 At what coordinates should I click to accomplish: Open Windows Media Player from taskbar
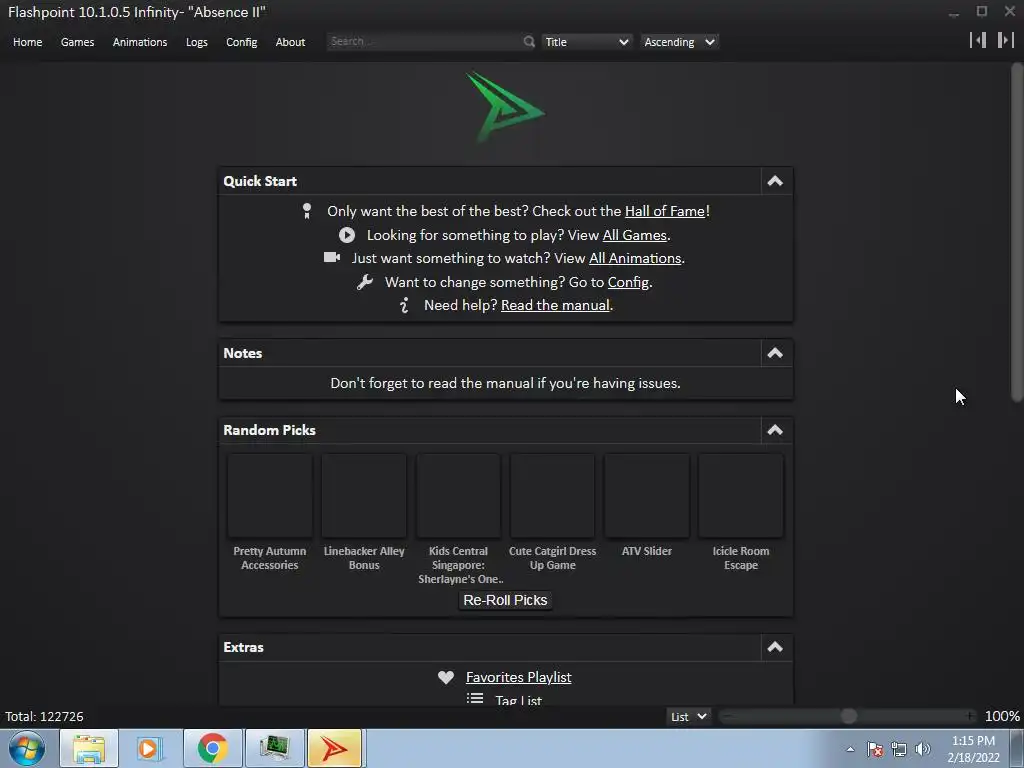tap(148, 748)
